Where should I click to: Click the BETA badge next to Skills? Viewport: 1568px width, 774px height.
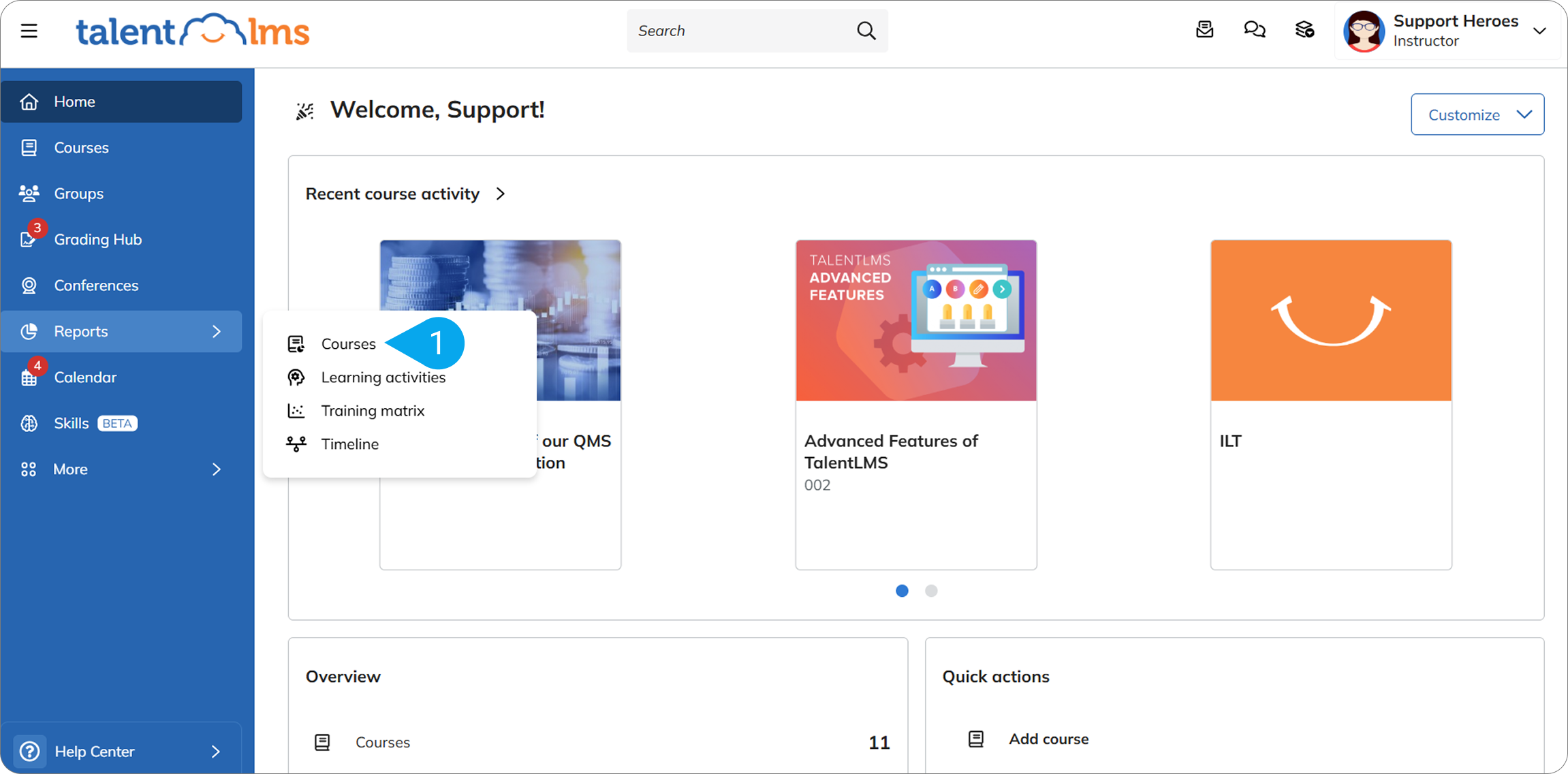pyautogui.click(x=117, y=423)
